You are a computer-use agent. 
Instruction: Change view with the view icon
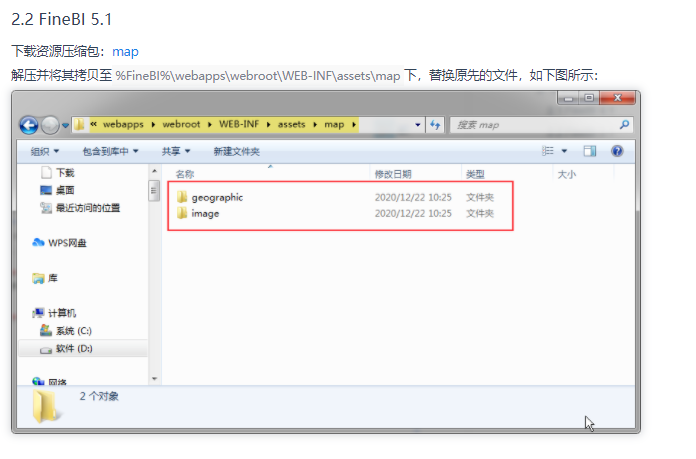pos(548,151)
